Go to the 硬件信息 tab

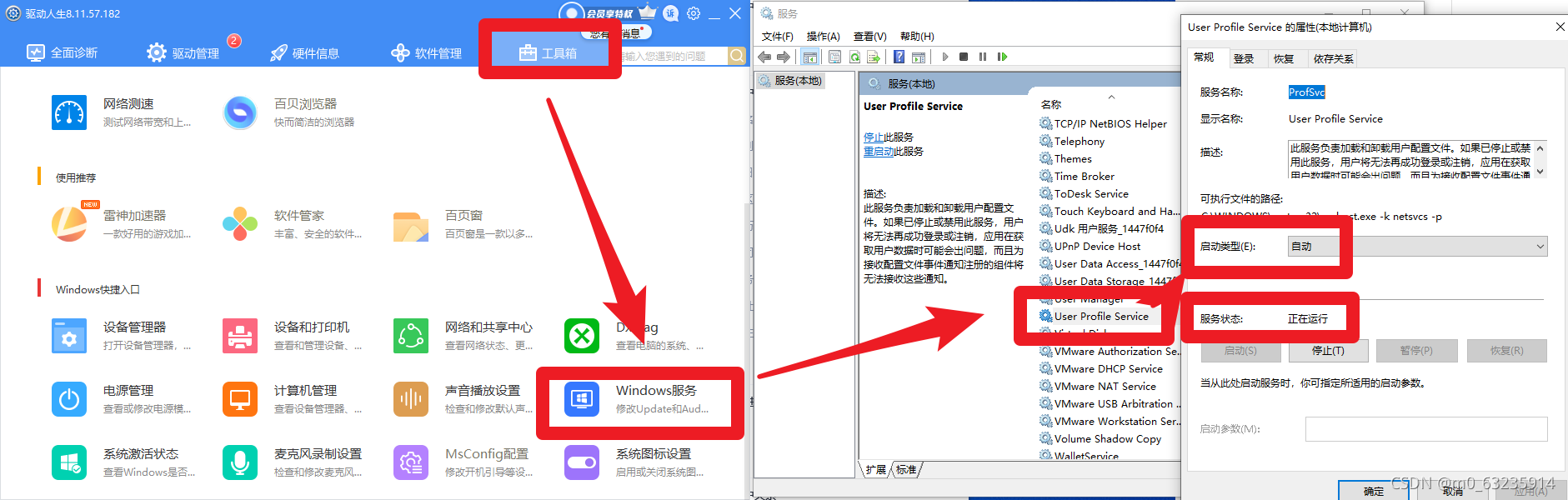pos(304,53)
